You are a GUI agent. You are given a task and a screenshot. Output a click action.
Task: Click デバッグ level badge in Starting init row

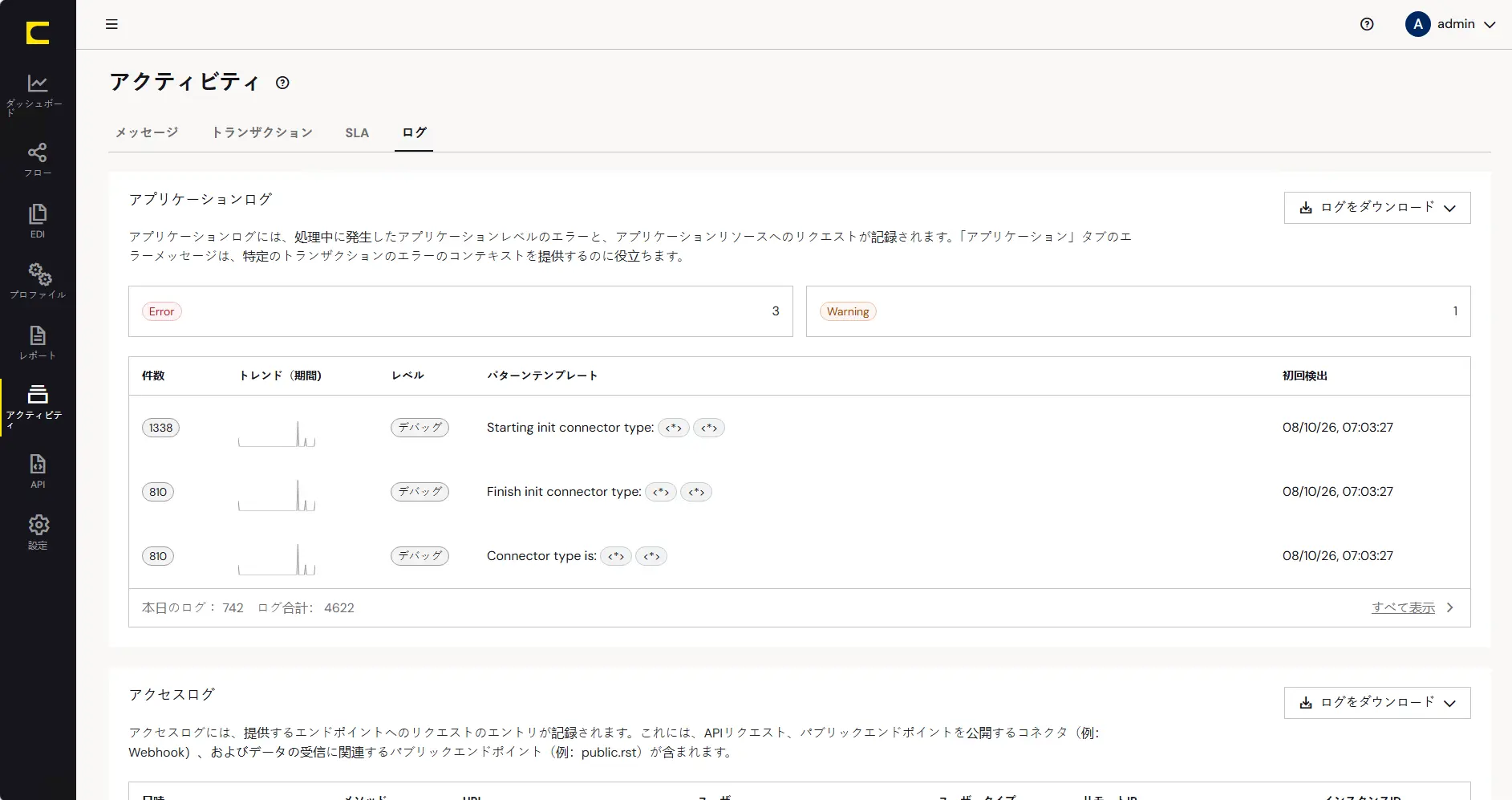click(420, 428)
